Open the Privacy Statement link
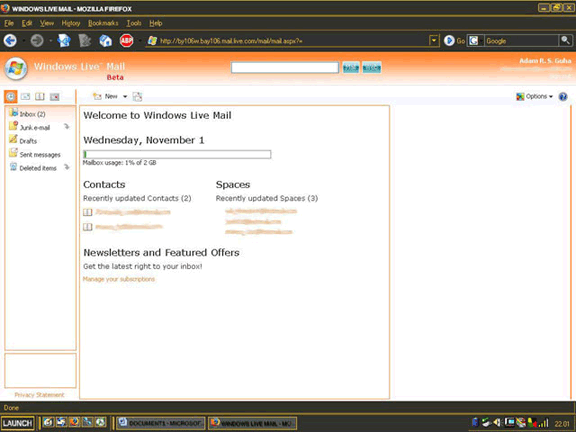 (x=39, y=395)
